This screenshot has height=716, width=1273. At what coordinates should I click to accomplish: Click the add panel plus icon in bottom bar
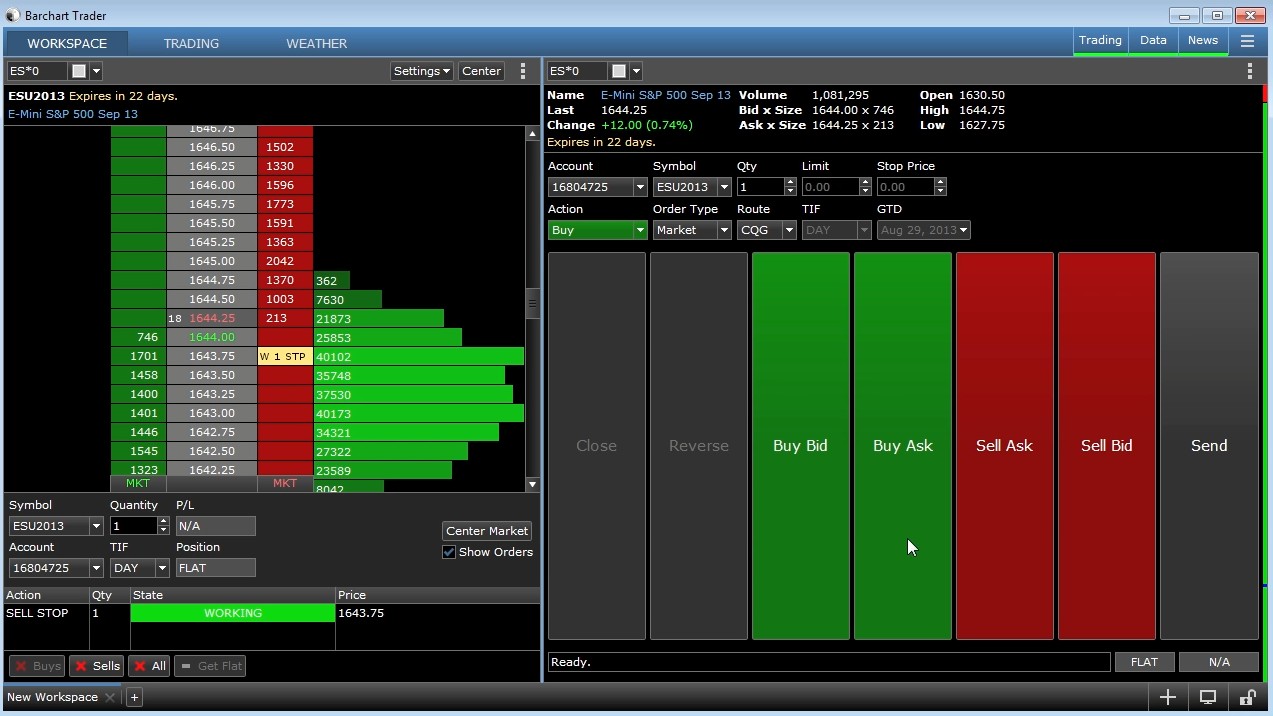point(1167,697)
